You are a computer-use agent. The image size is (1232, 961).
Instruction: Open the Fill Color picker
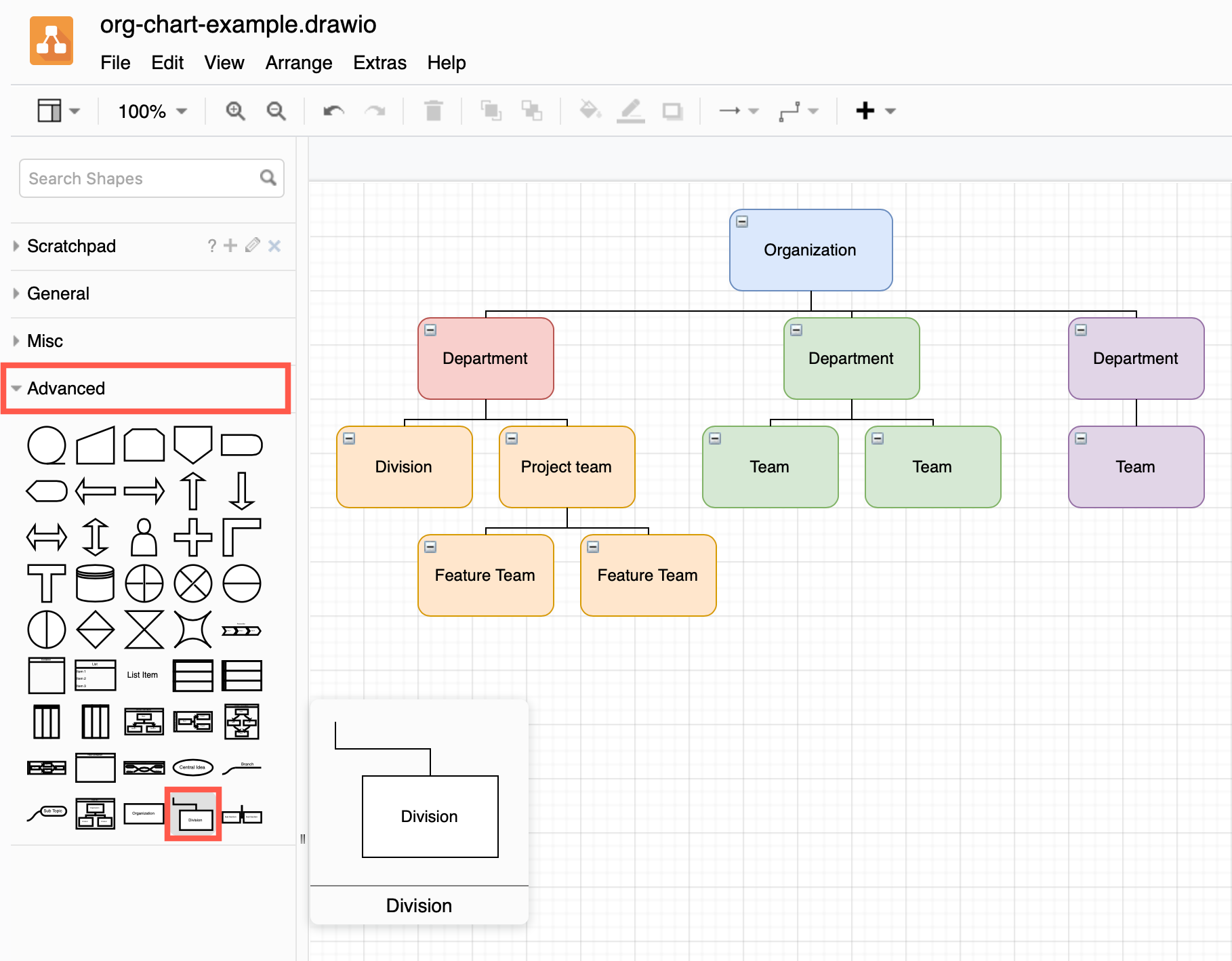pos(590,110)
